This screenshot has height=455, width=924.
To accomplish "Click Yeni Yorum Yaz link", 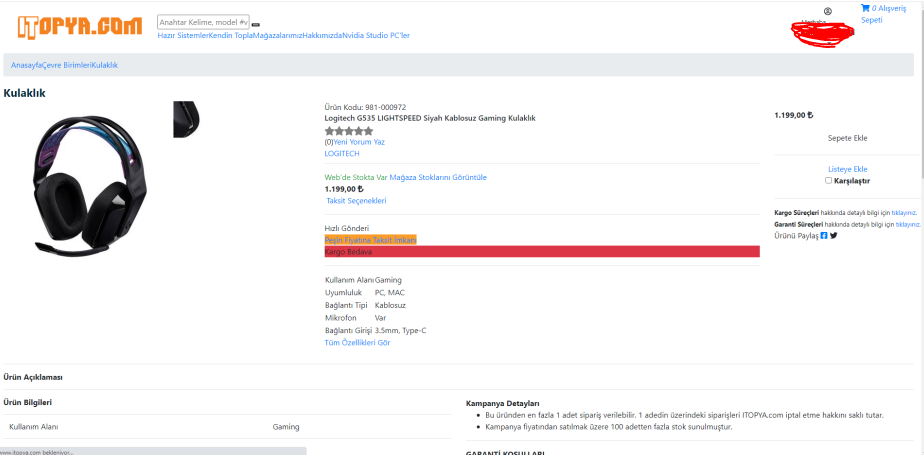I will coord(359,142).
